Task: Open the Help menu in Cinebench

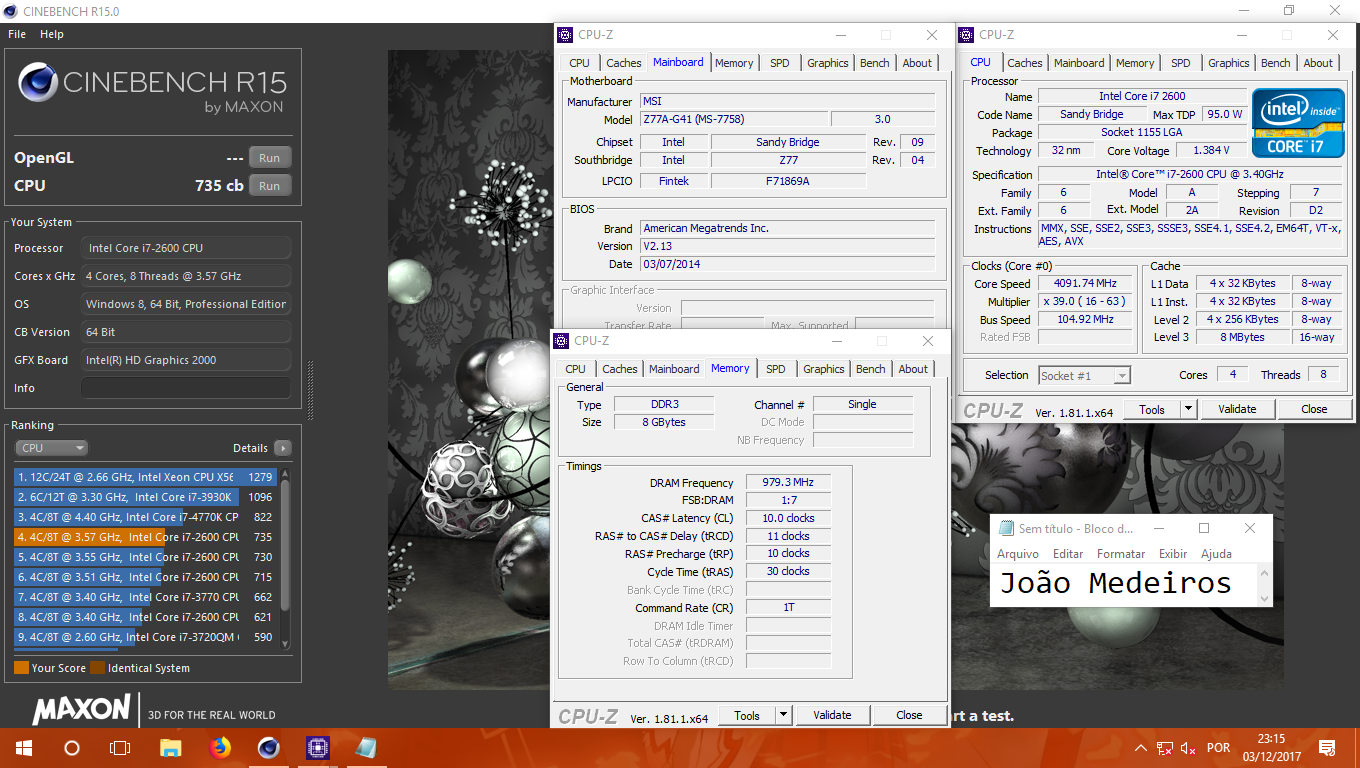Action: click(52, 34)
